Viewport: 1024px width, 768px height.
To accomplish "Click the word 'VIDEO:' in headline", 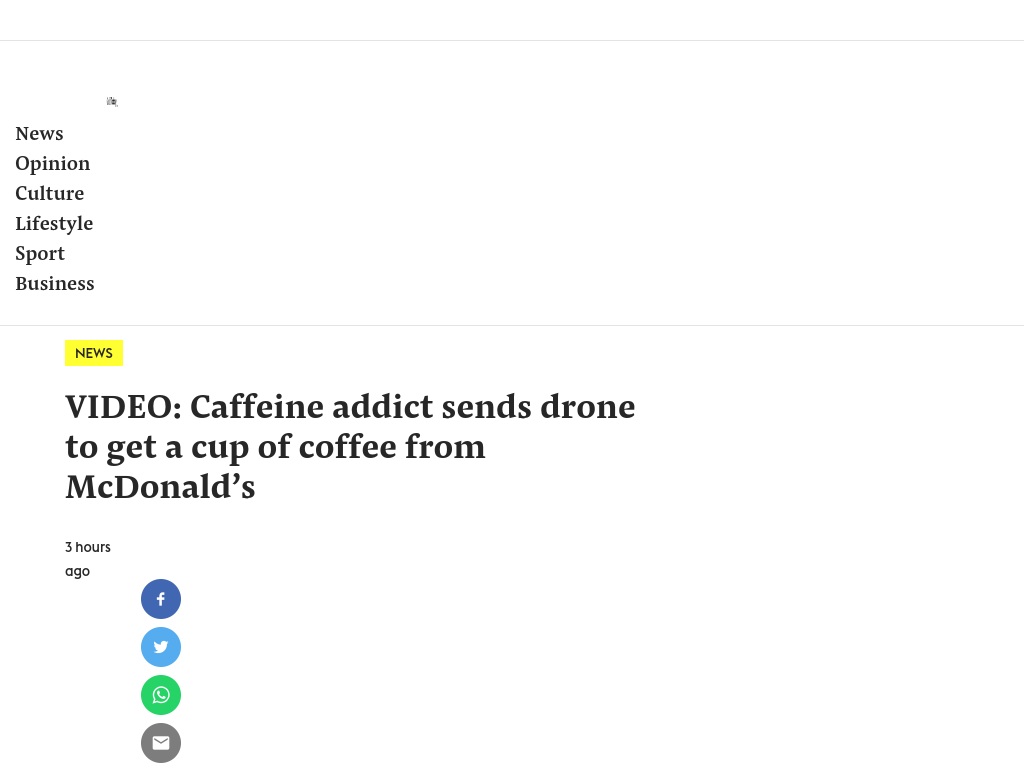I will (123, 407).
